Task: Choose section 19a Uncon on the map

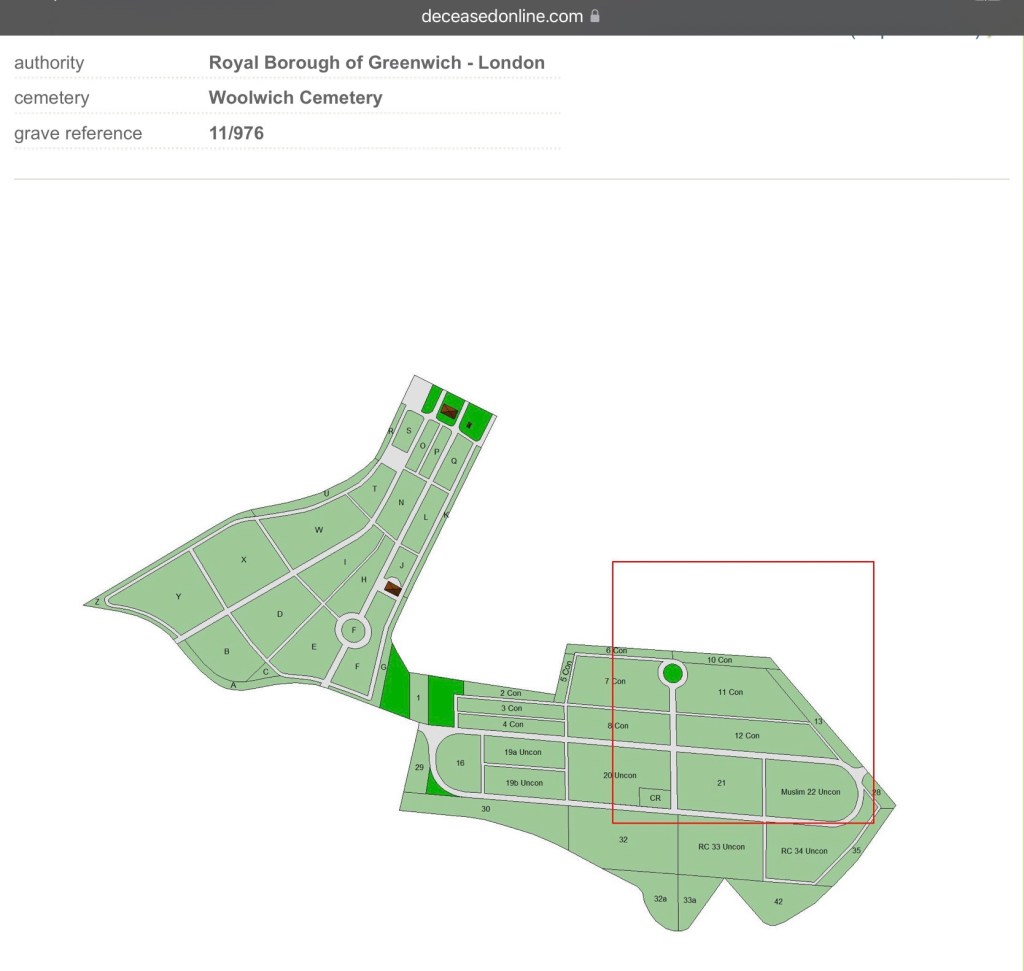Action: click(523, 752)
